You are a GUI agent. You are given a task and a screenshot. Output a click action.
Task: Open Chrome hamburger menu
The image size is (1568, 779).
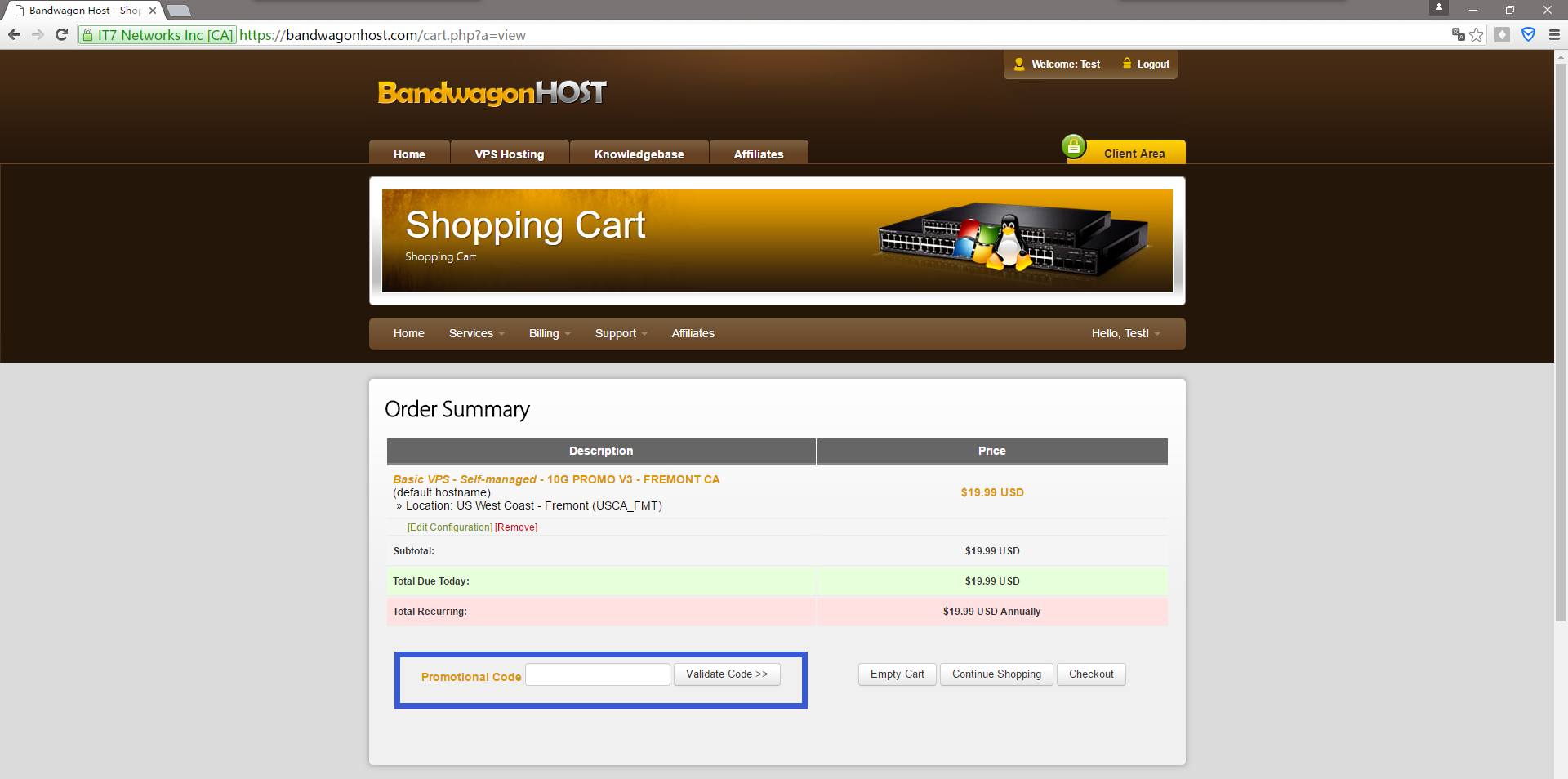coord(1554,34)
